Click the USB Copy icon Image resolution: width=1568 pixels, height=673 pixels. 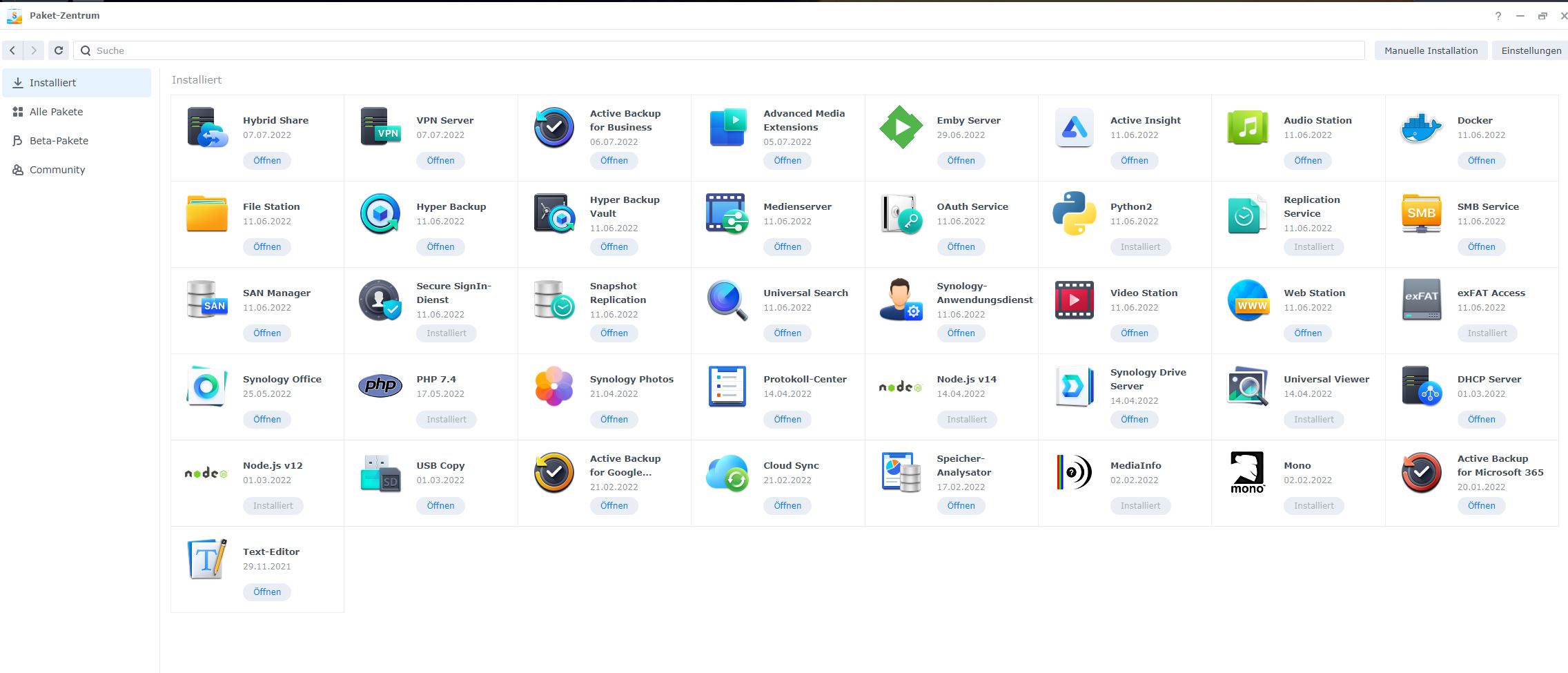coord(380,472)
